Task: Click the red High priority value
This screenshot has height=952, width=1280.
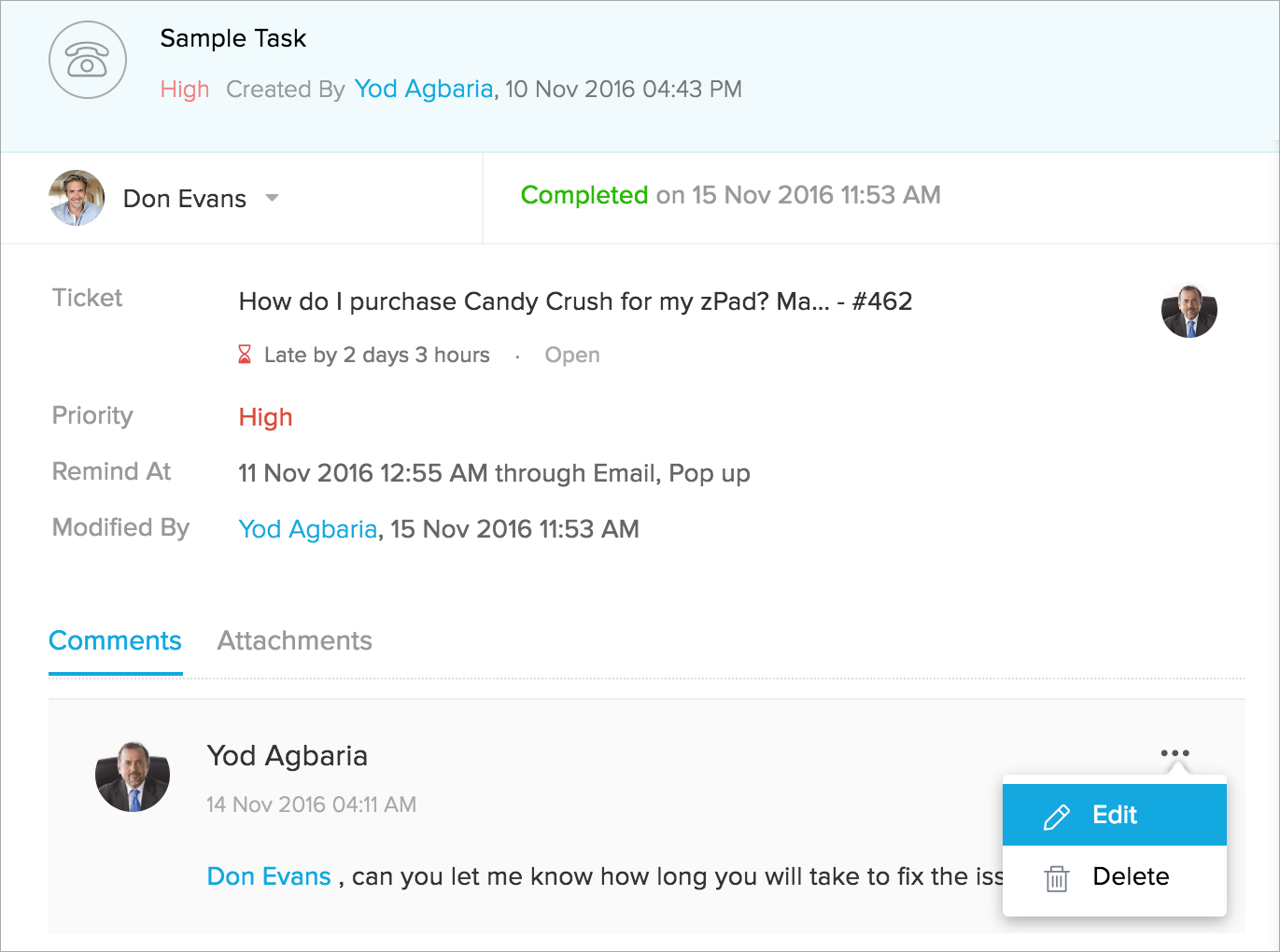Action: click(x=265, y=417)
